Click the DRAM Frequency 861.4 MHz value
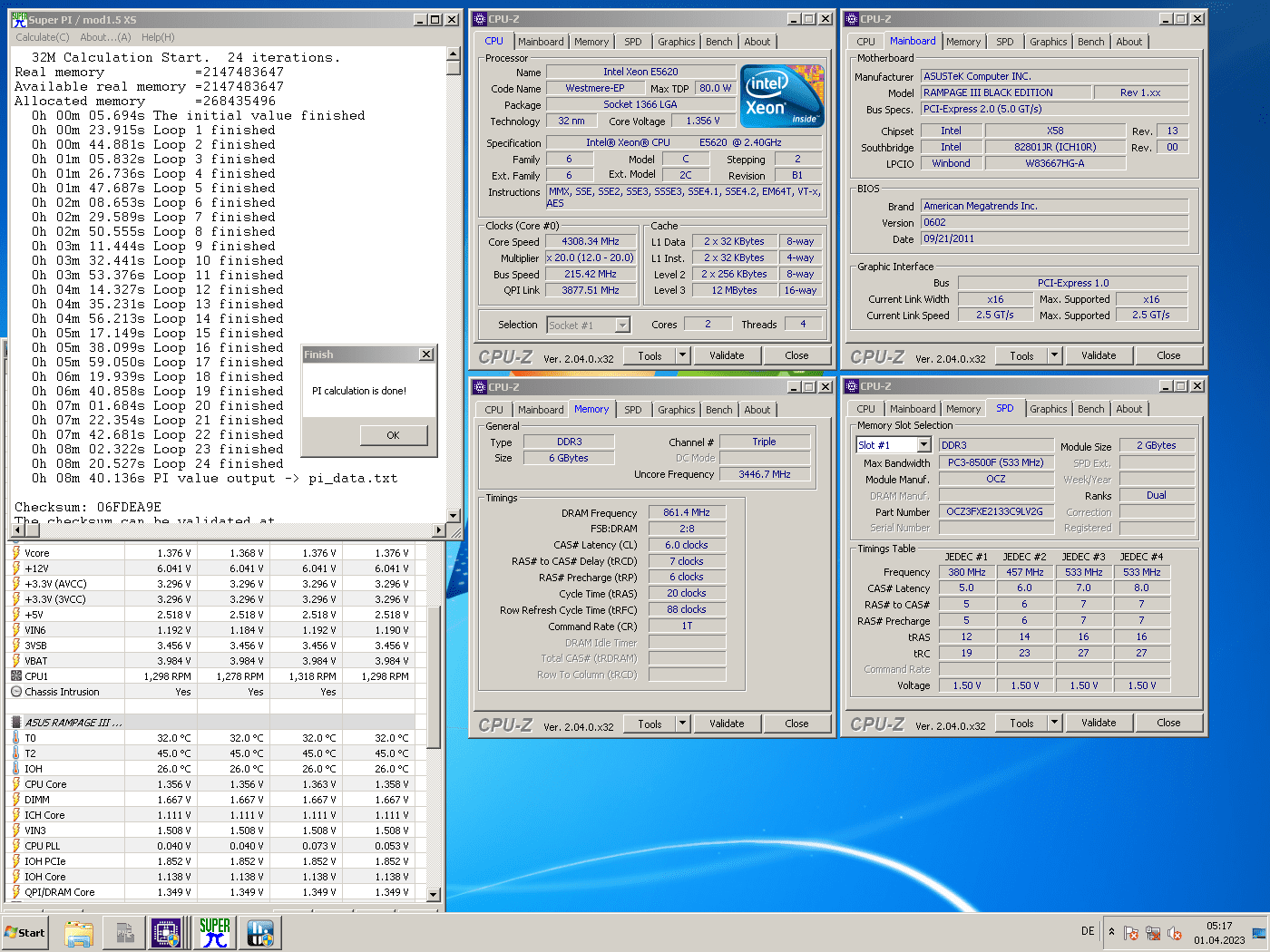Image resolution: width=1270 pixels, height=952 pixels. pos(687,512)
